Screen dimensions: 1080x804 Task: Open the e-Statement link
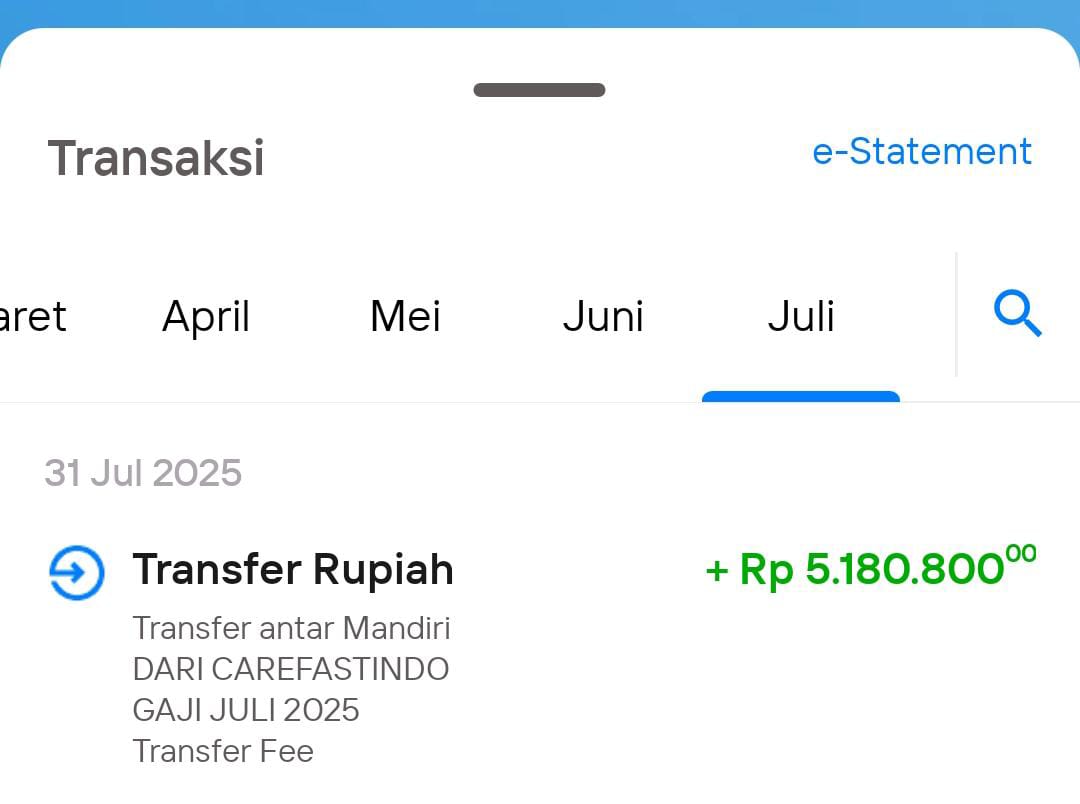tap(922, 151)
